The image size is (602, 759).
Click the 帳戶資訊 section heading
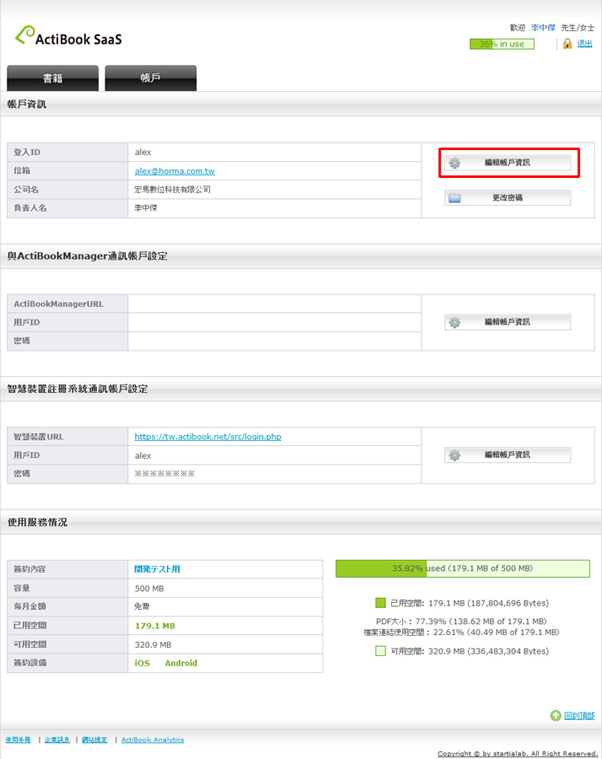coord(27,104)
